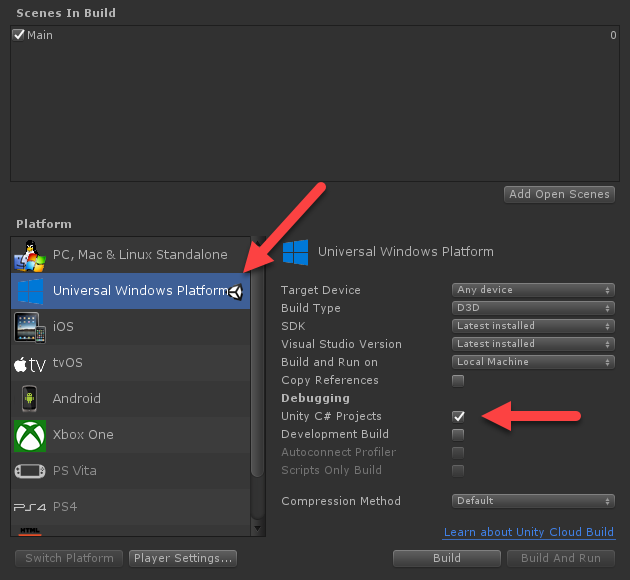Screen dimensions: 630x580
Task: Uncheck the Main scene checkbox
Action: [18, 35]
